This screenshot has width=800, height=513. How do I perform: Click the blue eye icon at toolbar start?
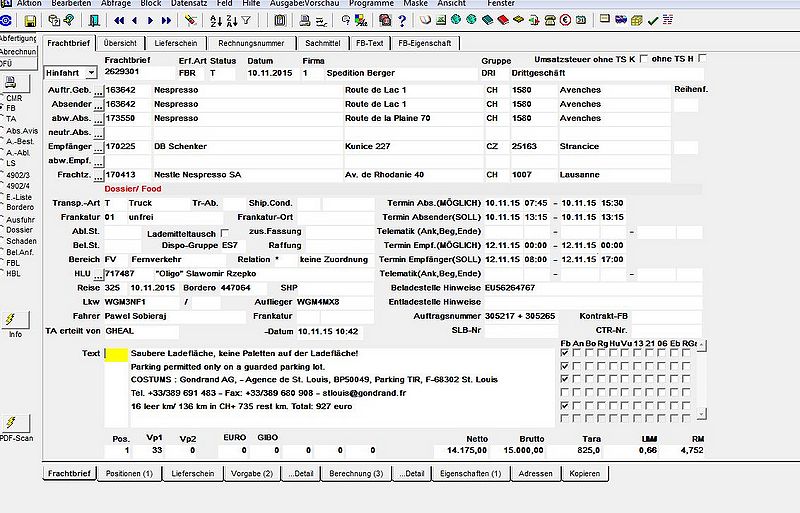6,21
